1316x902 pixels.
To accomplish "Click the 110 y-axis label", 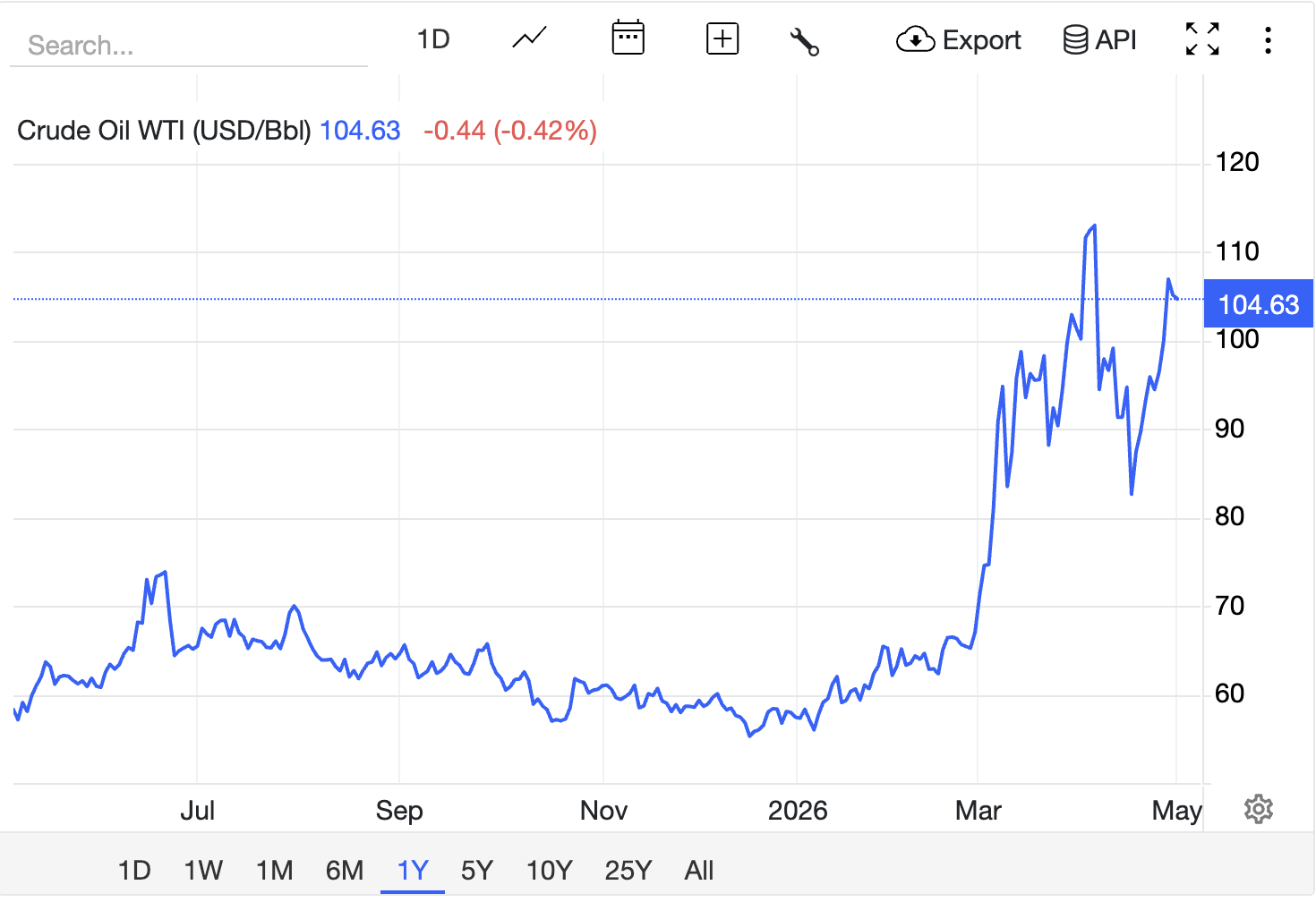I will pos(1237,251).
